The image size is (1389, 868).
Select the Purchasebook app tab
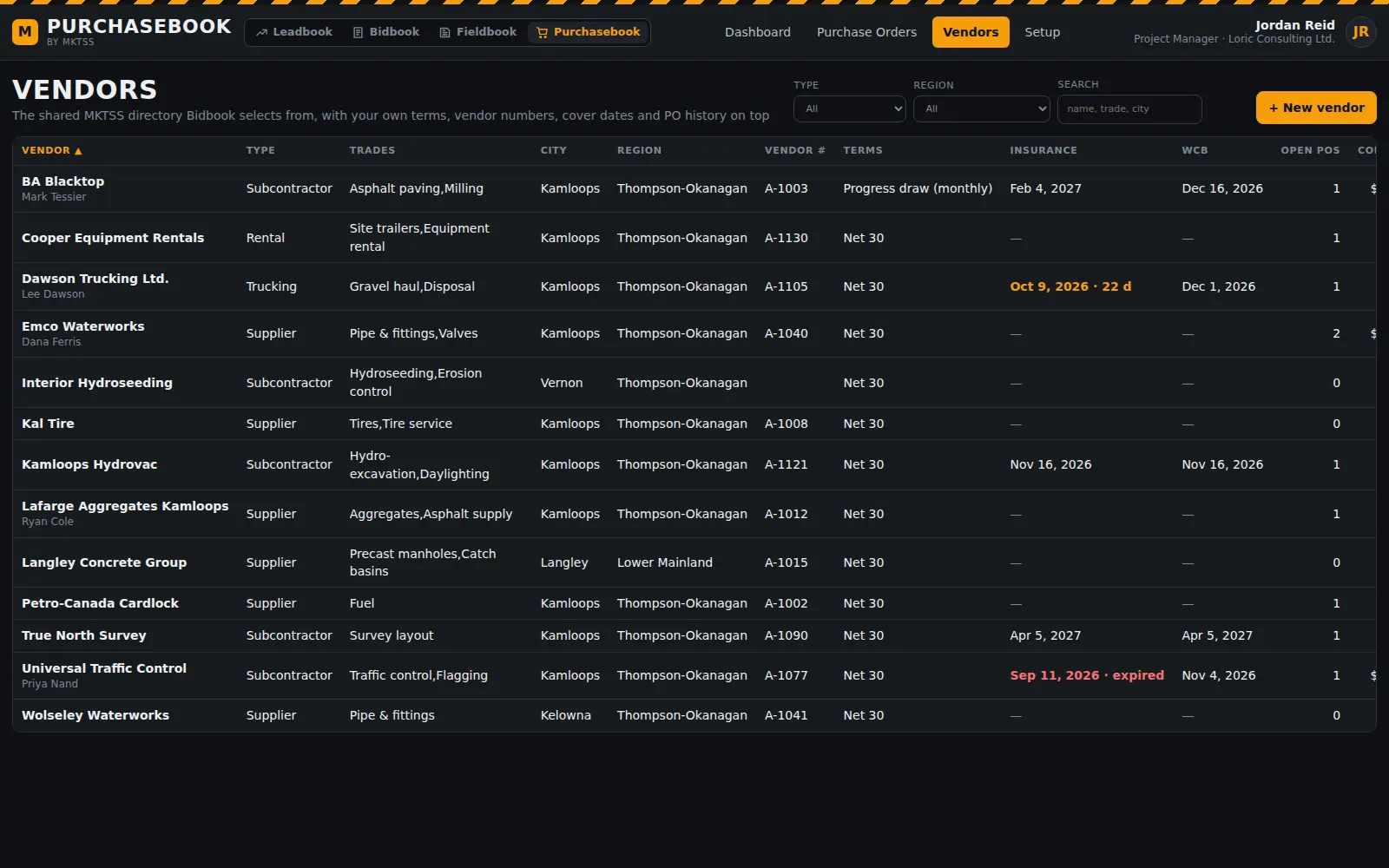pyautogui.click(x=589, y=32)
